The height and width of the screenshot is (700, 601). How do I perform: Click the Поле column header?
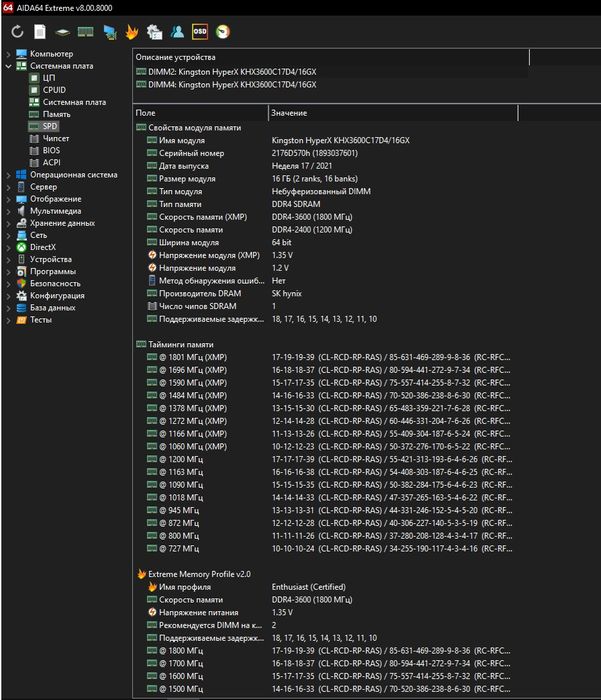point(200,113)
